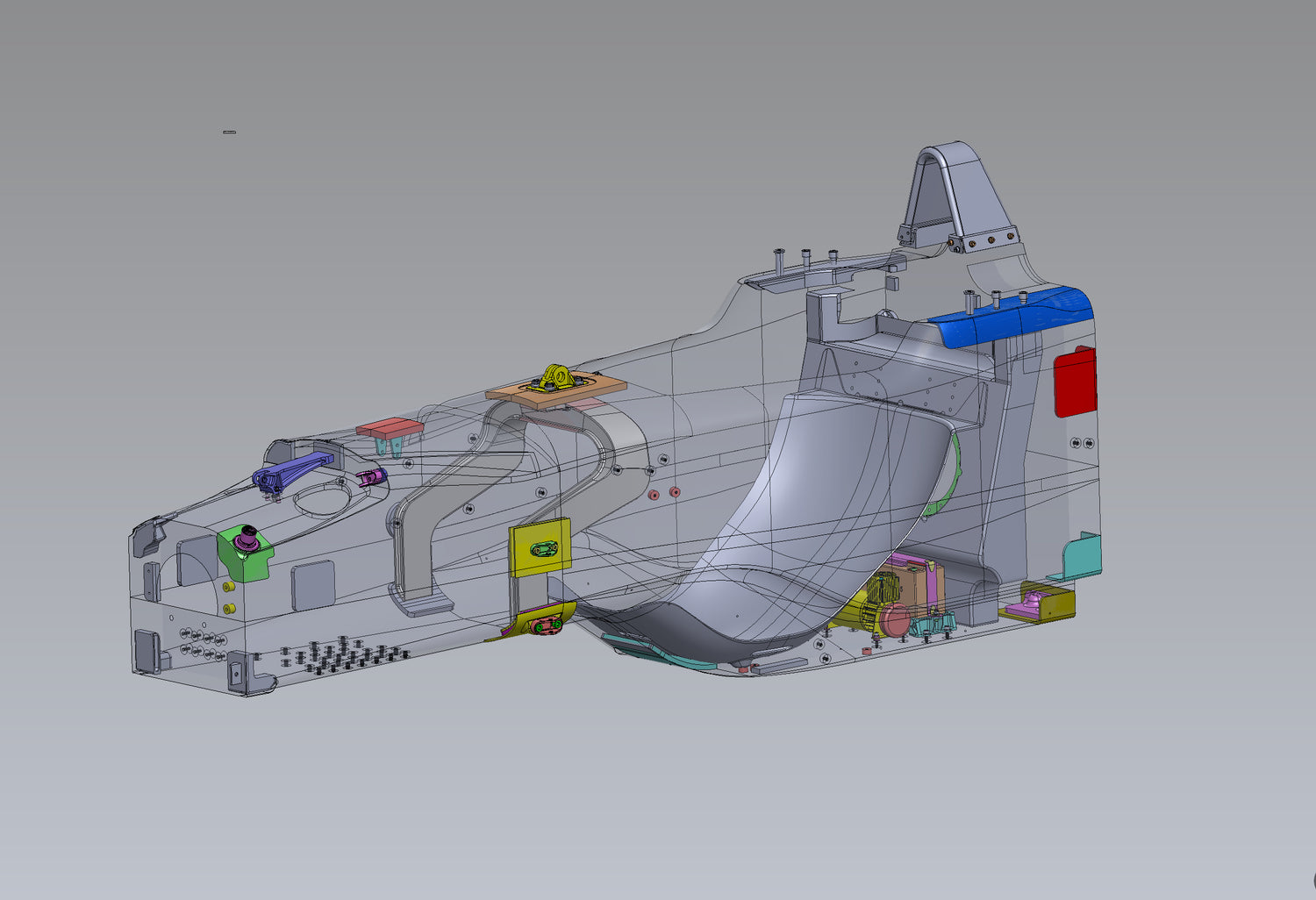Click the yellow square plate on chassis side
Image resolution: width=1316 pixels, height=900 pixels.
(540, 548)
